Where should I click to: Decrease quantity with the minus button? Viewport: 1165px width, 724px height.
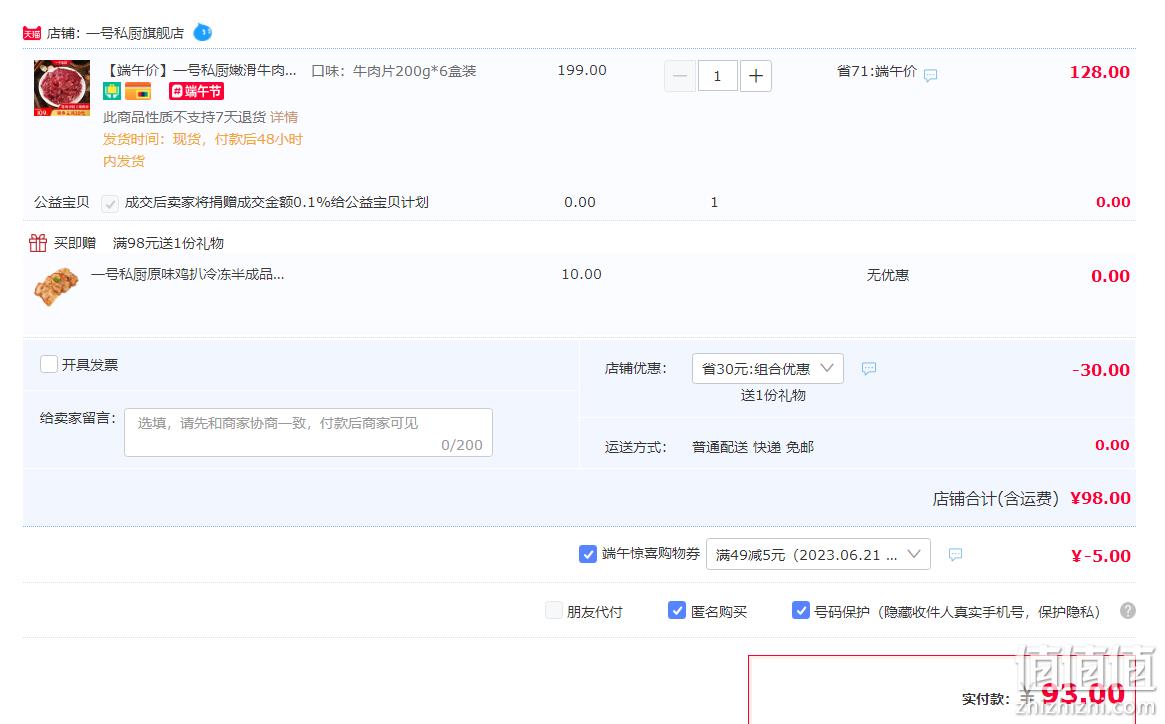[x=680, y=76]
